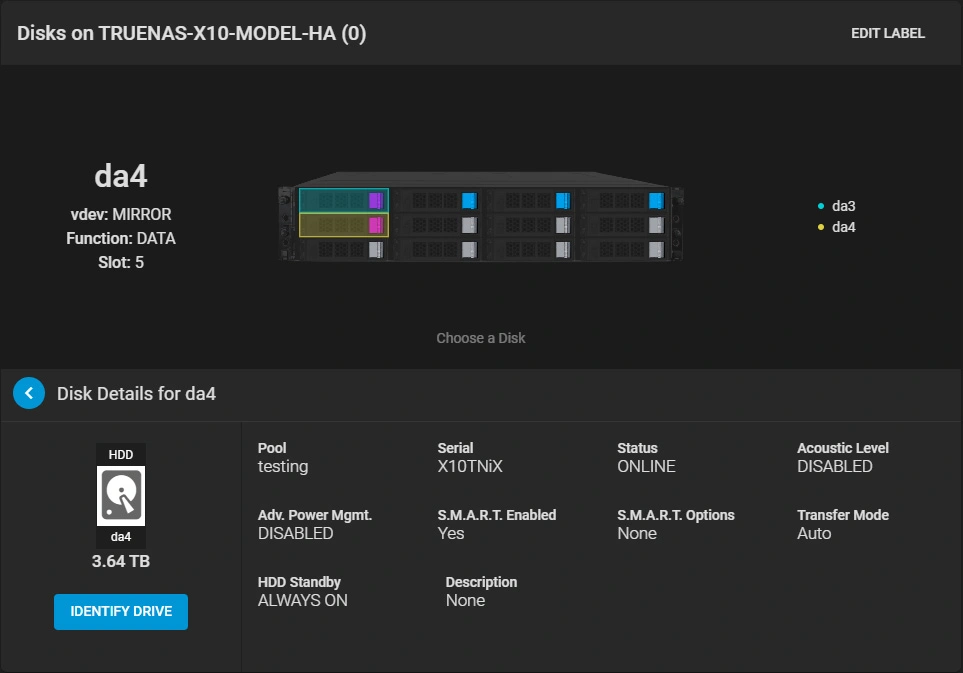Click the teal color dot next to da3
This screenshot has height=673, width=963.
pos(821,206)
